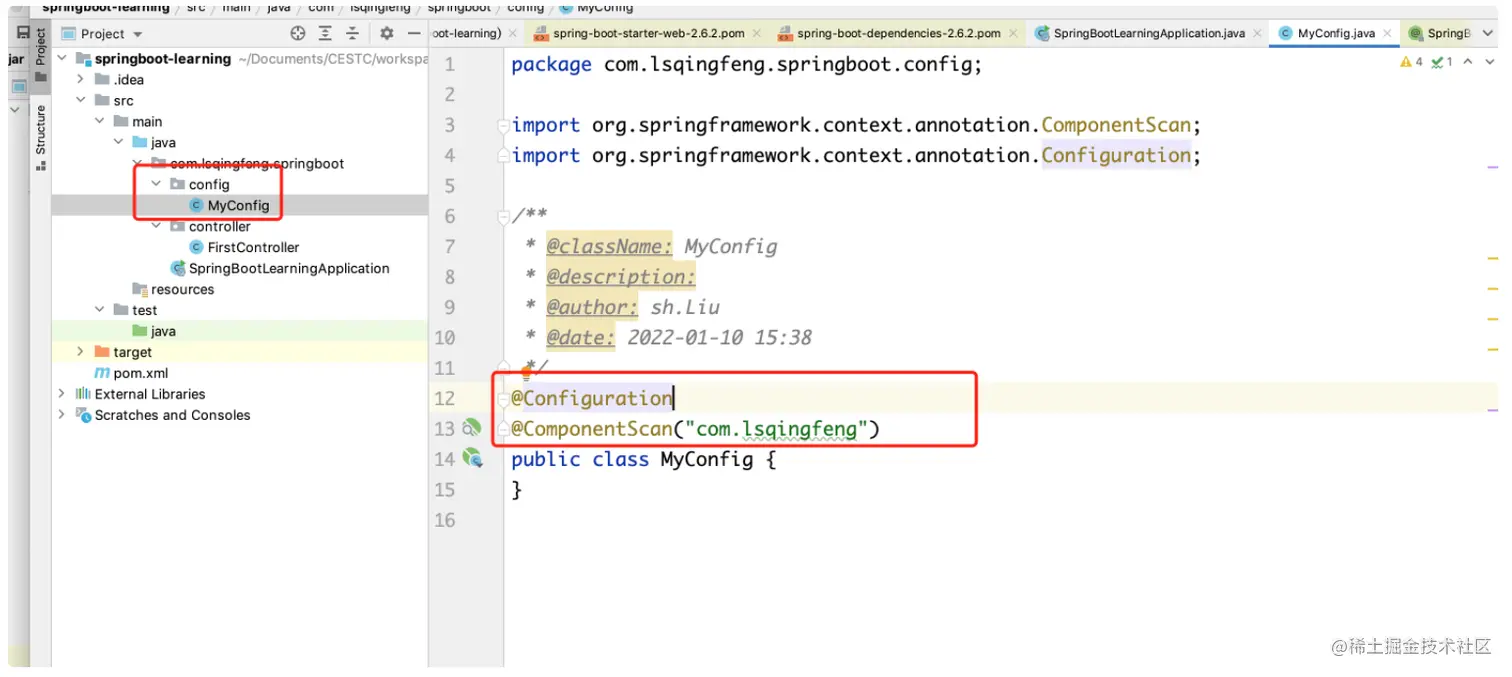Click the @Configuration annotation on line 12
The image size is (1512, 677).
tap(592, 398)
